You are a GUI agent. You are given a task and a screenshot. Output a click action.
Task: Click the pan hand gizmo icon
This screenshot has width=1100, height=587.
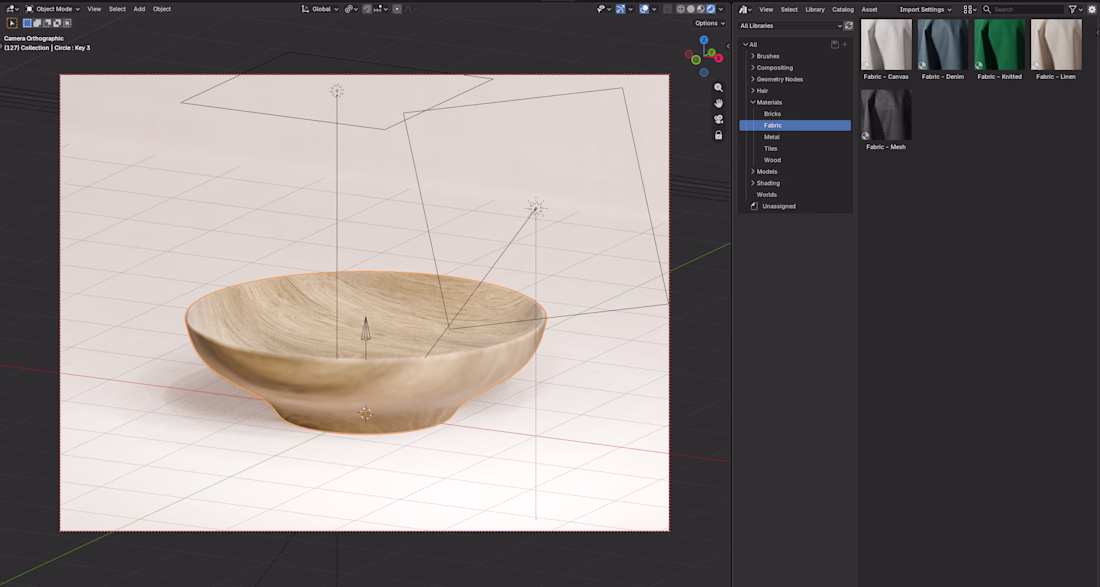pos(718,103)
